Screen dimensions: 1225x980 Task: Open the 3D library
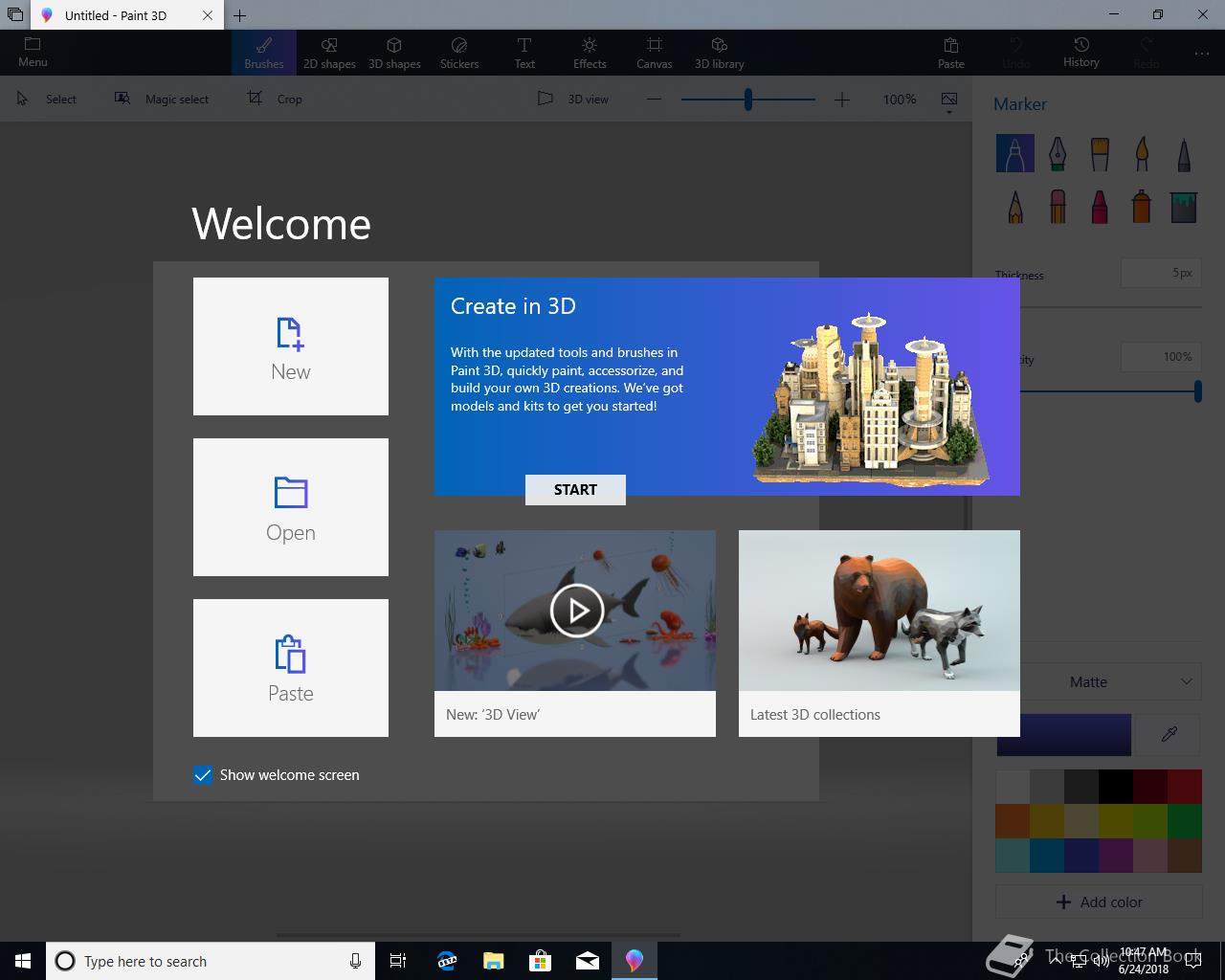[x=720, y=53]
